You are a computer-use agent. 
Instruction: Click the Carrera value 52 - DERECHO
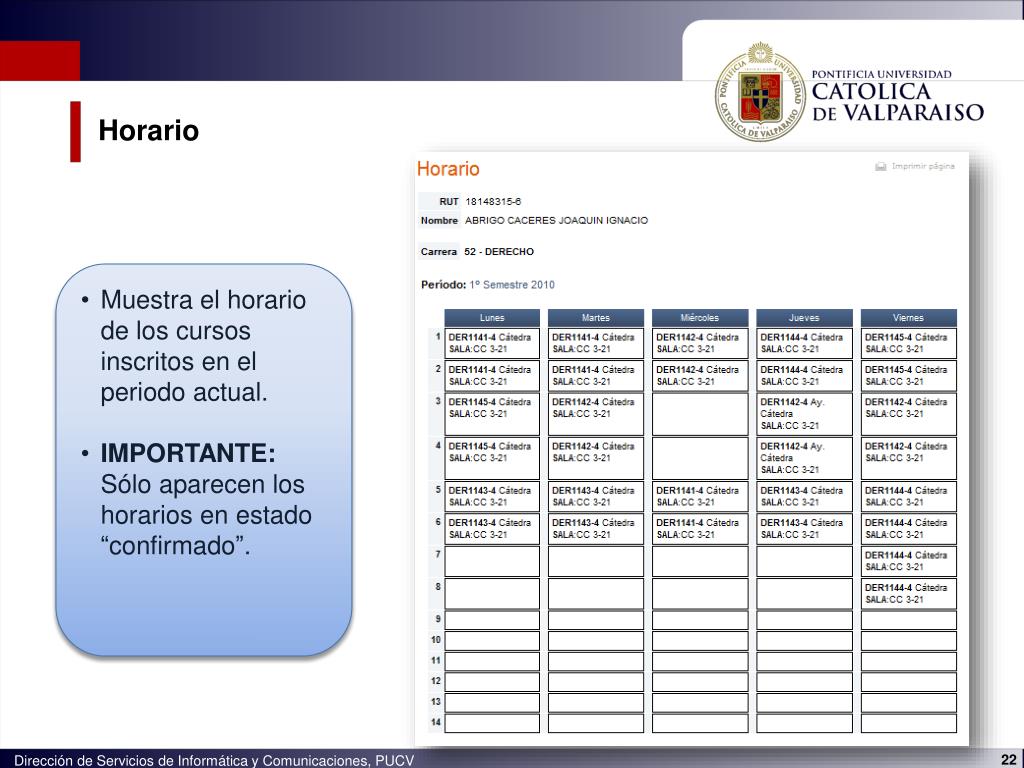pyautogui.click(x=499, y=252)
